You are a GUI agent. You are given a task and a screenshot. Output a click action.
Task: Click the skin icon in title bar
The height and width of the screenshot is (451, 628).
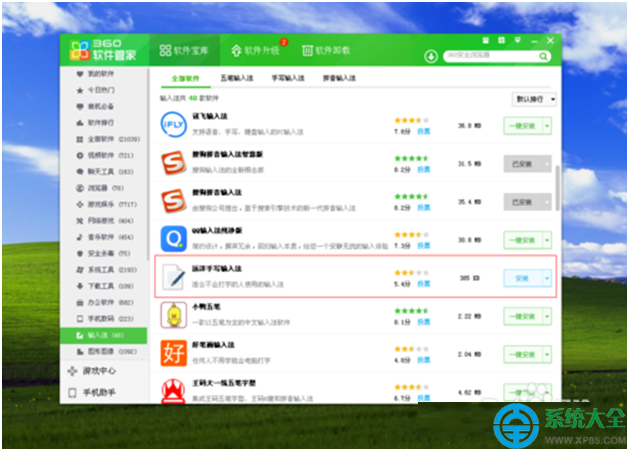486,40
